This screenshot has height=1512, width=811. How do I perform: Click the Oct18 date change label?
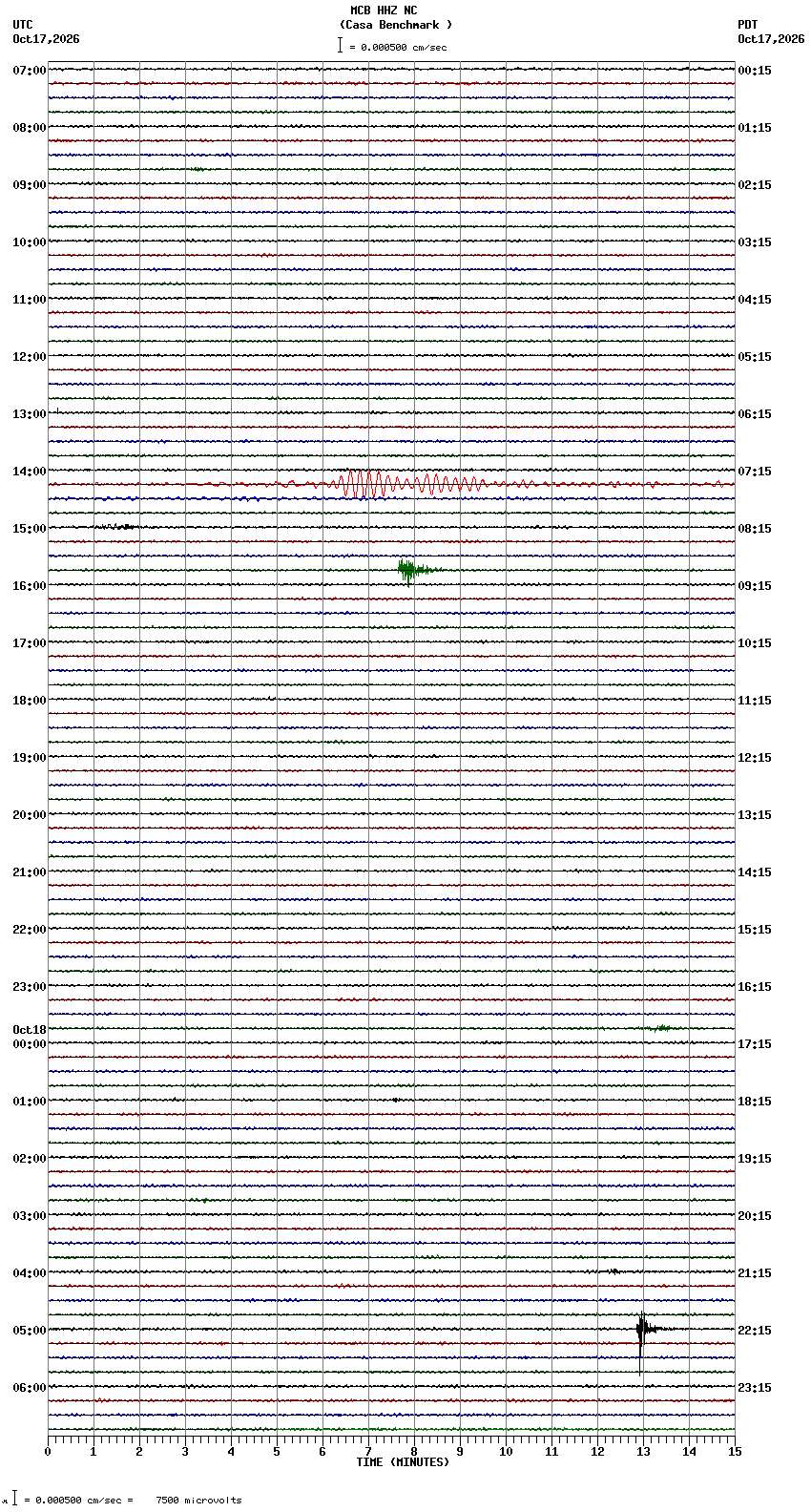click(x=30, y=1030)
